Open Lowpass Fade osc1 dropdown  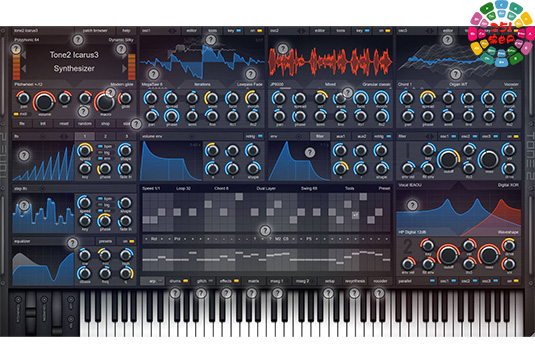pyautogui.click(x=250, y=84)
